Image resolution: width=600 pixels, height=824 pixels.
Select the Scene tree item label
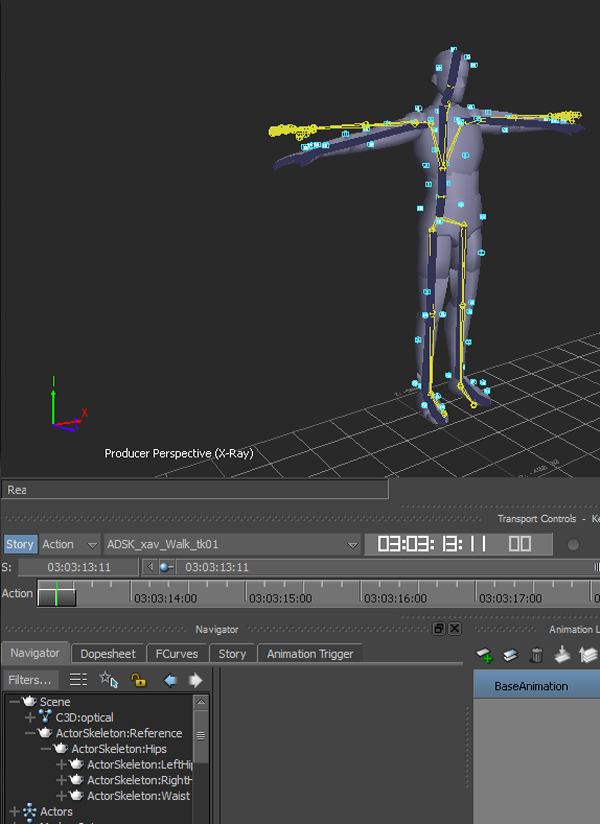click(x=55, y=702)
